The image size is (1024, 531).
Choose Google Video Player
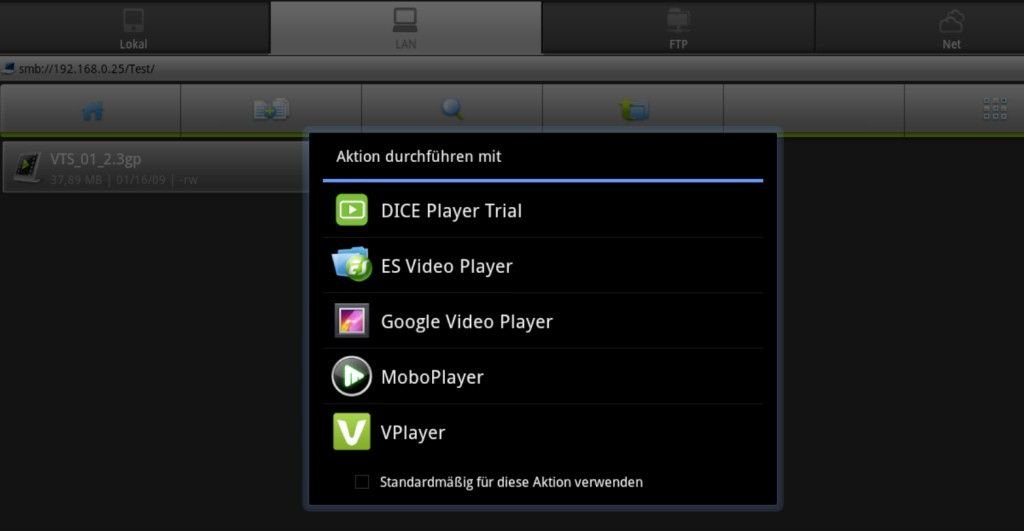(543, 321)
